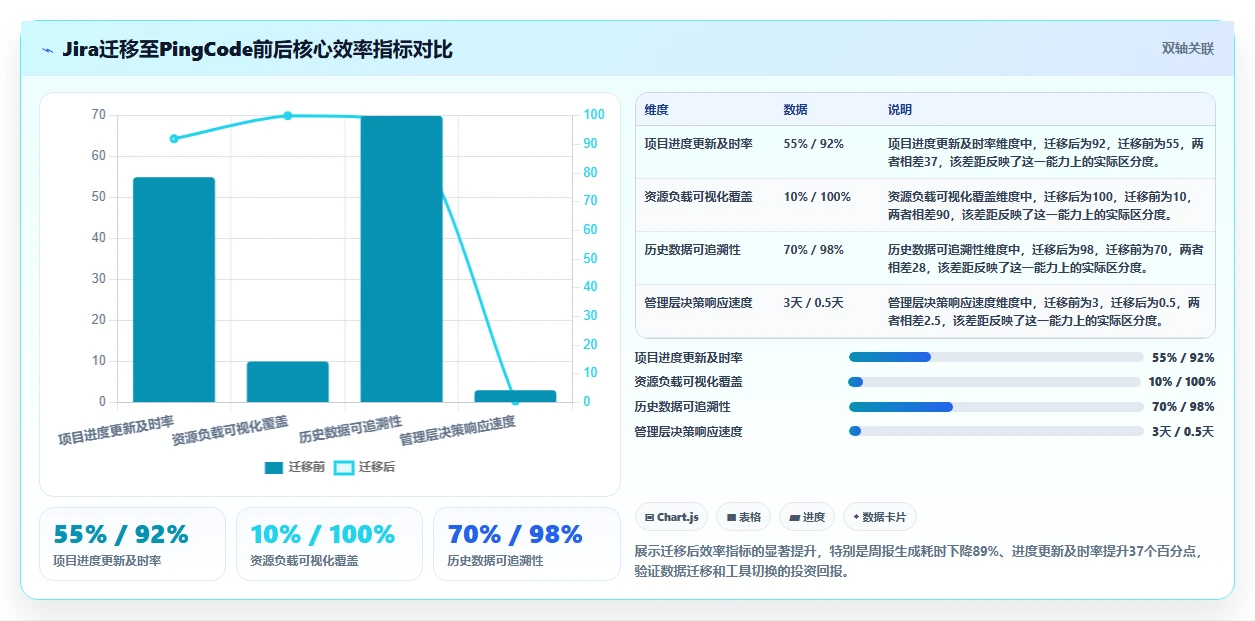Click 管理层决策响应速度 x-axis label
This screenshot has width=1255, height=621.
click(458, 431)
